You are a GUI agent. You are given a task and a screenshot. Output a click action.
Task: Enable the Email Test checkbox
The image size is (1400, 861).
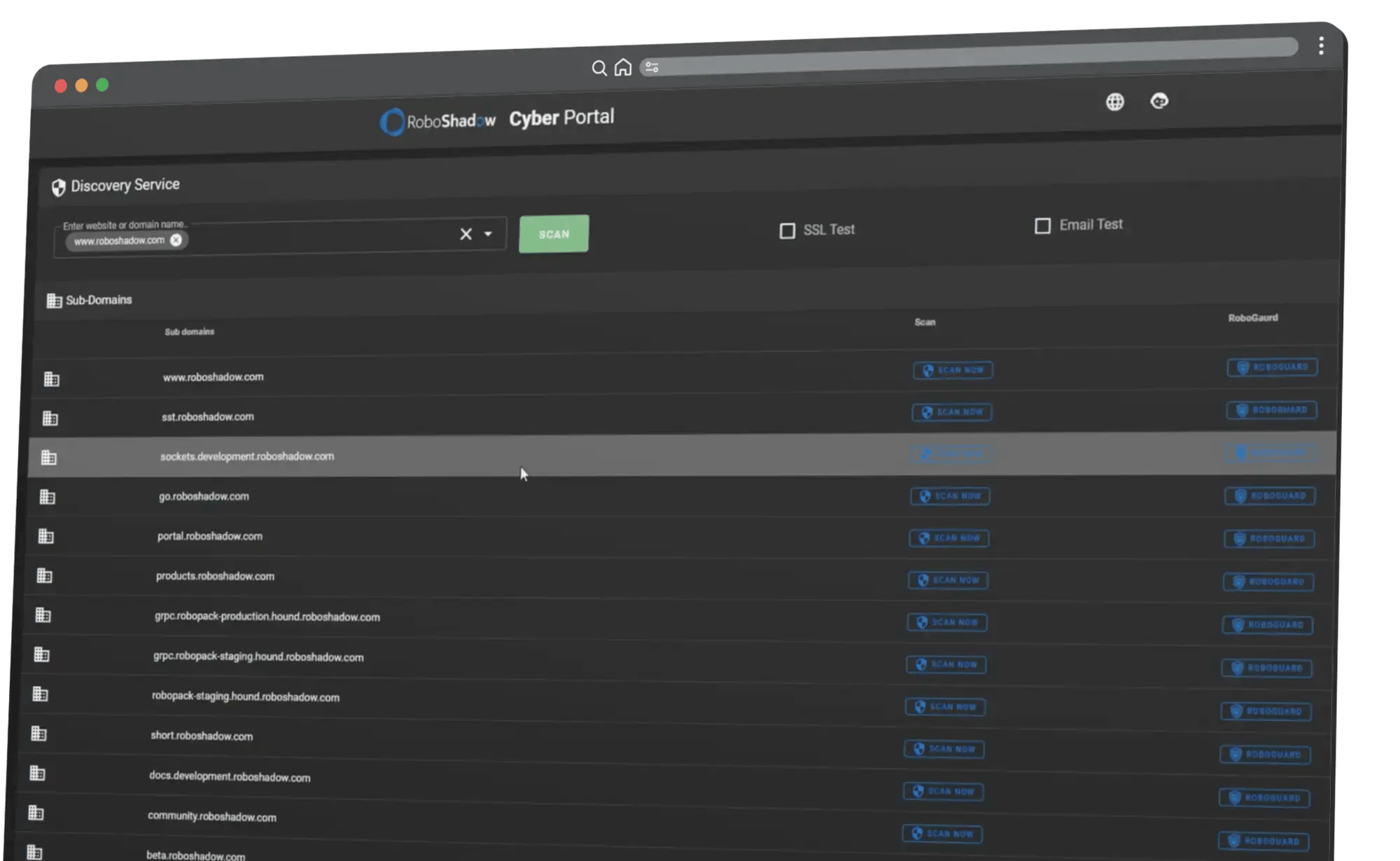point(1042,225)
